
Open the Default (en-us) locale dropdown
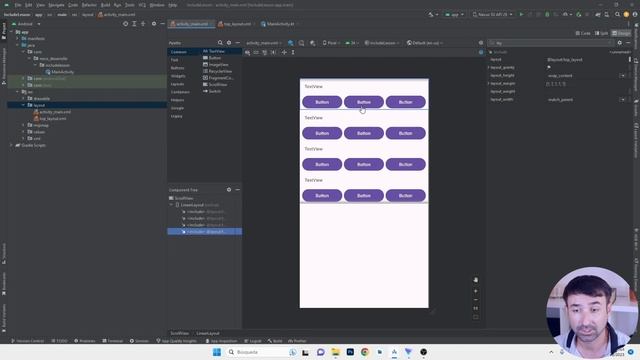(x=425, y=43)
